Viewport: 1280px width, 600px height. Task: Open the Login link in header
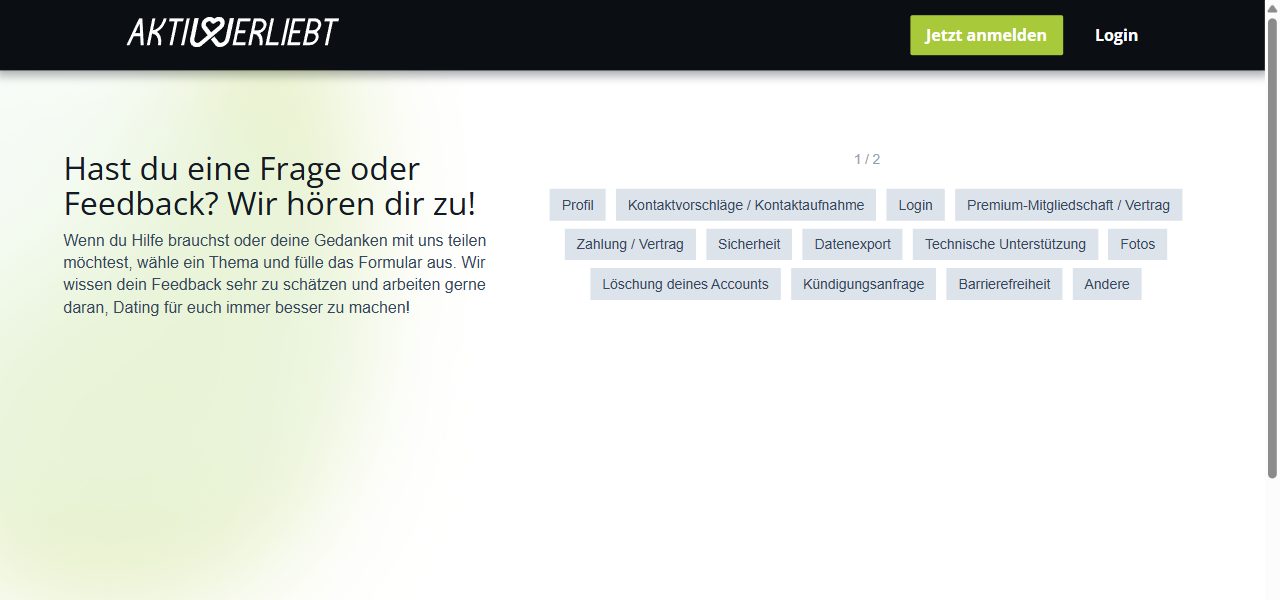pyautogui.click(x=1116, y=35)
